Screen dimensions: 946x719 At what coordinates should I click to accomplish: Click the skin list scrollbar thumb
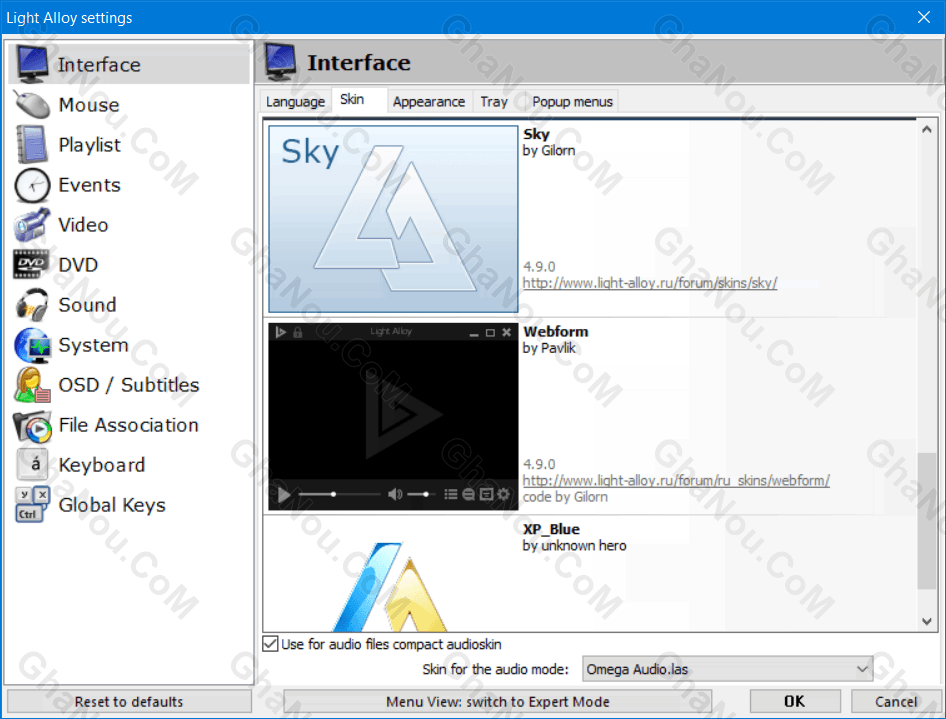click(x=927, y=520)
